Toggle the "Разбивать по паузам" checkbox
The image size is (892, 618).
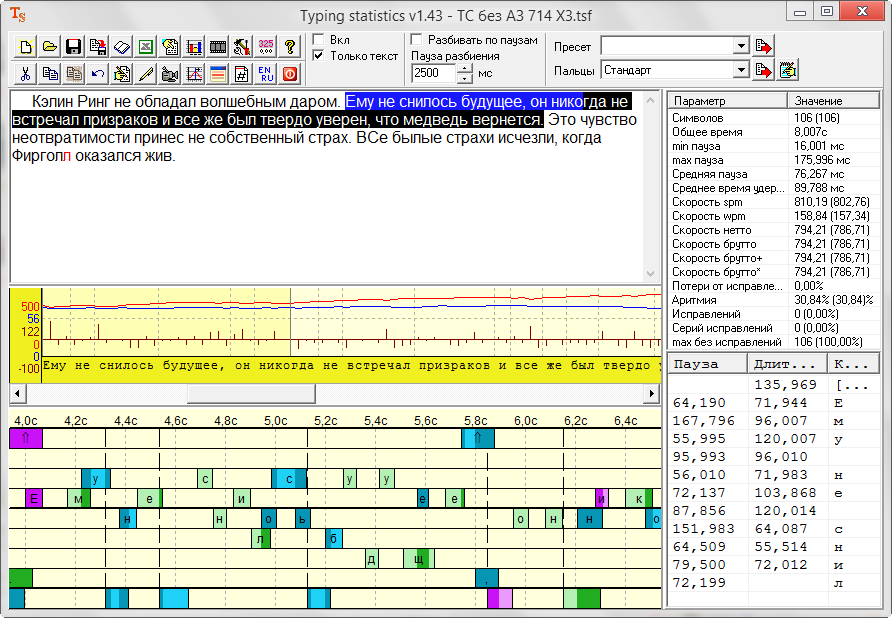pos(416,40)
